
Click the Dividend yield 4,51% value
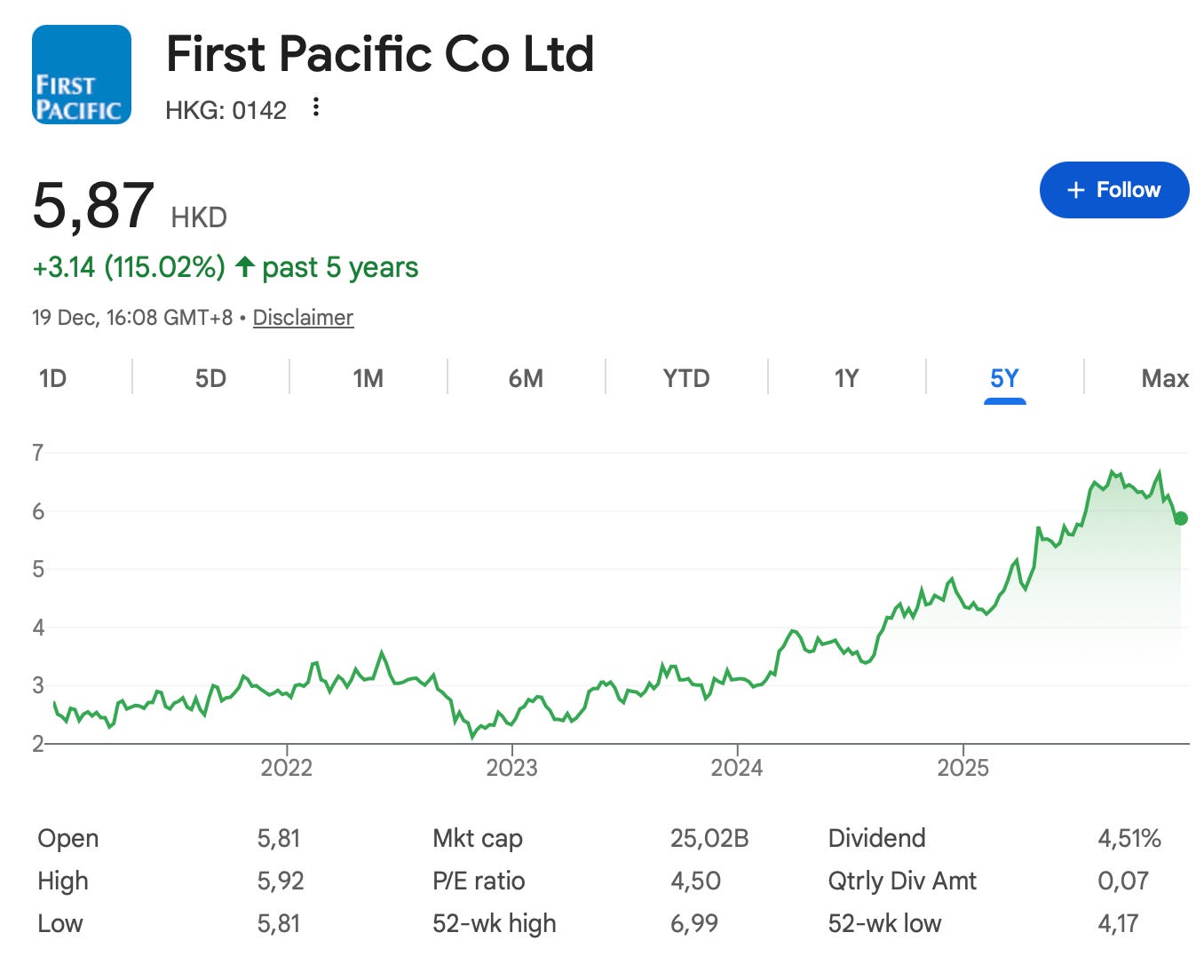(x=1129, y=838)
